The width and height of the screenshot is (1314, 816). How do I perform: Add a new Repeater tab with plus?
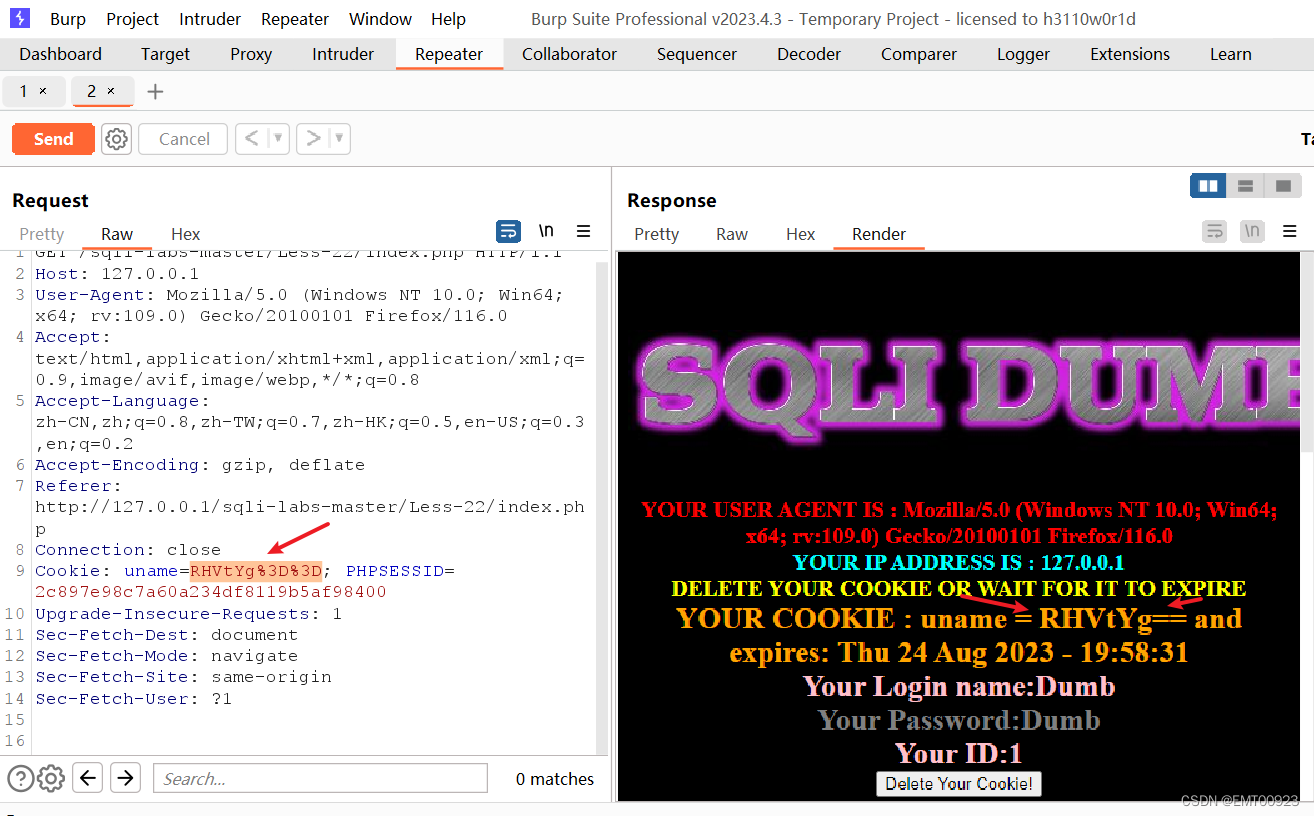tap(155, 92)
